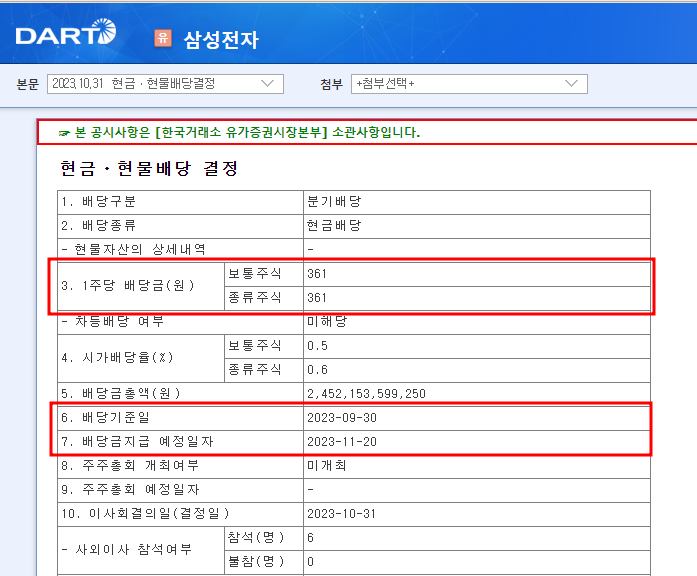Click the absence count value 0
This screenshot has width=697, height=576.
pos(310,562)
